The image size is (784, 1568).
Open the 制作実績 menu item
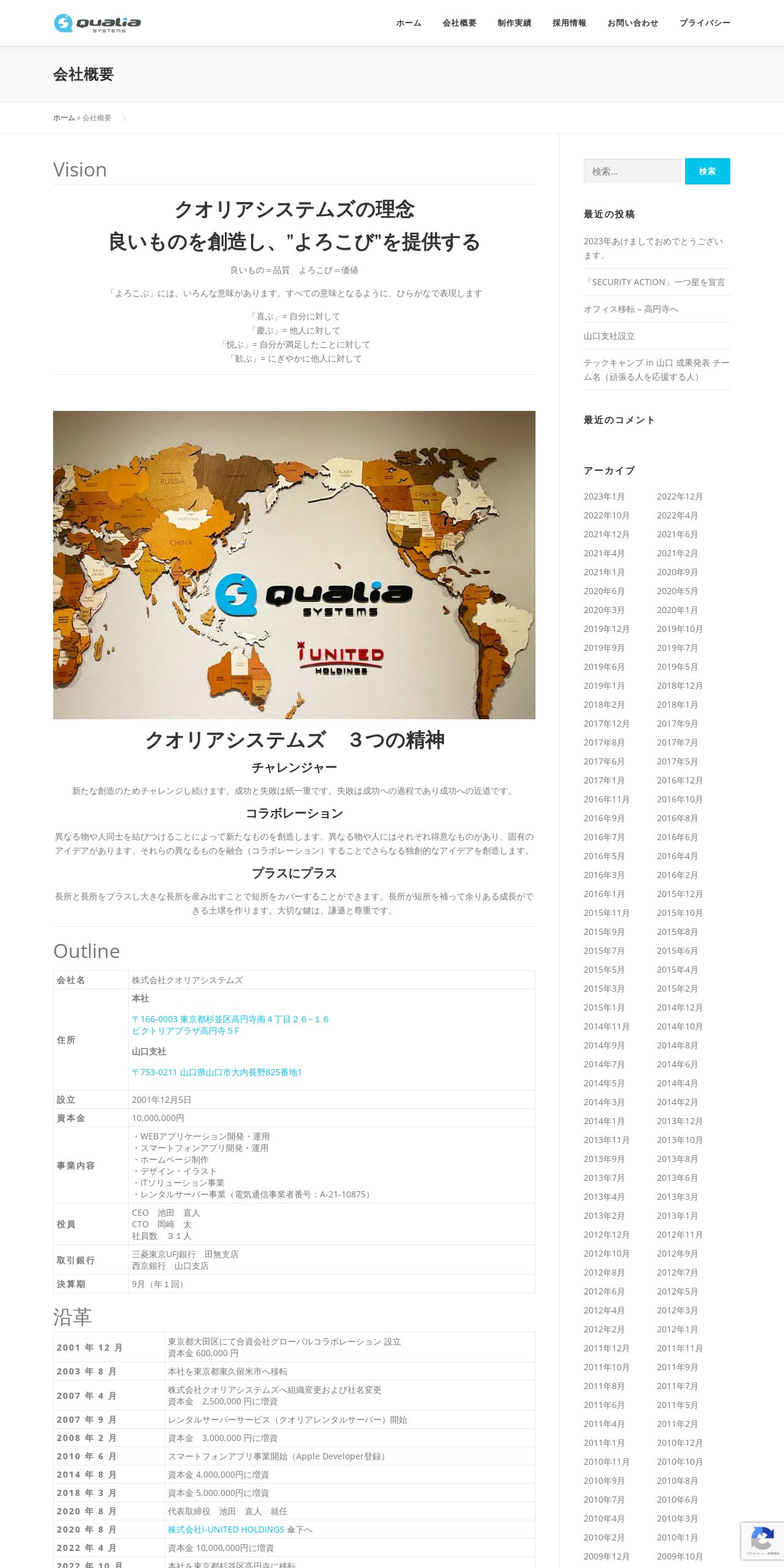point(514,23)
